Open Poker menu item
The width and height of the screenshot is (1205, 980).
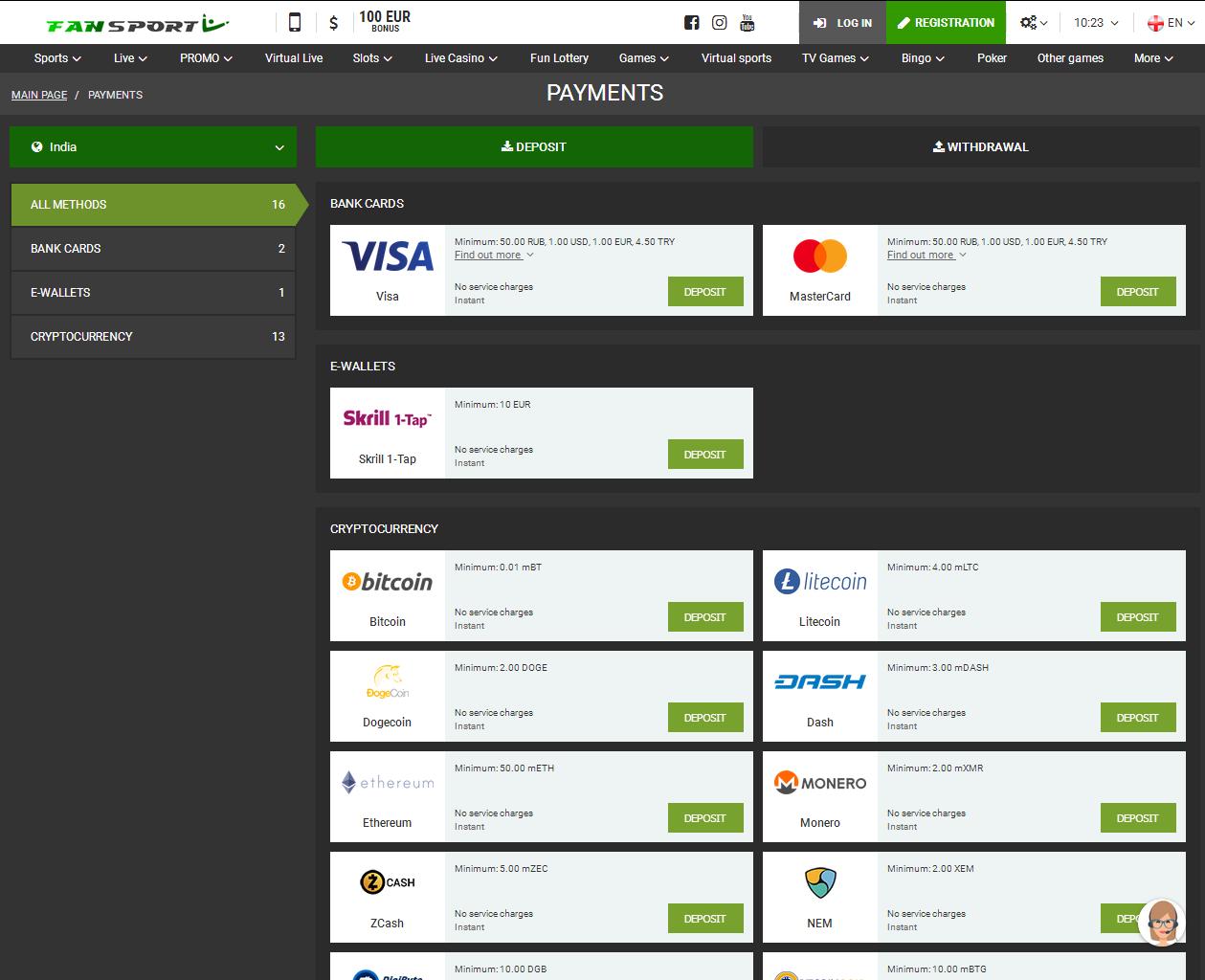992,58
